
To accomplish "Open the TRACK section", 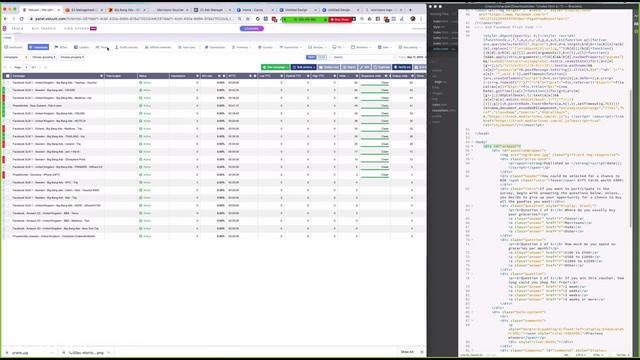I will pos(18,29).
